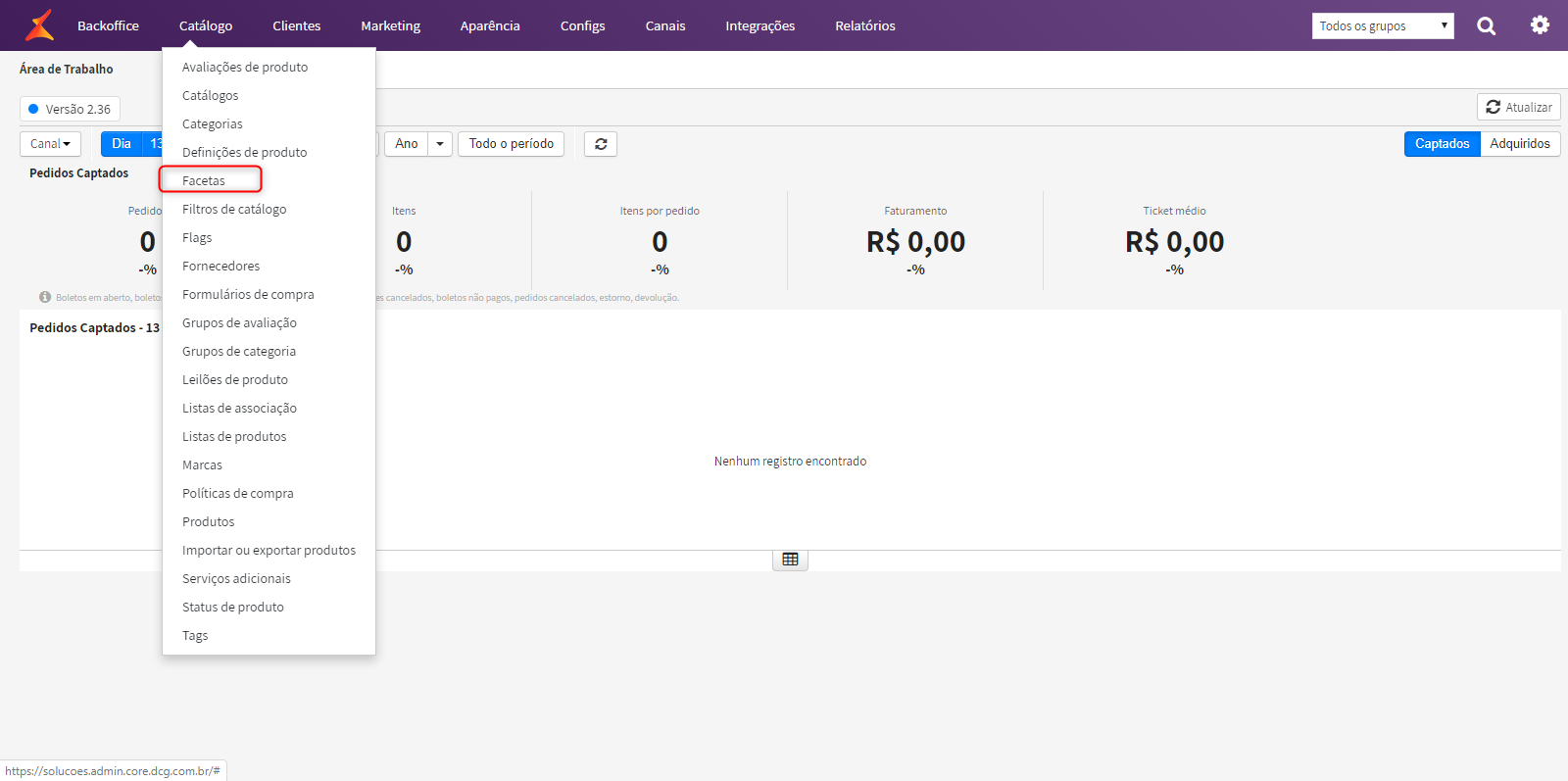The height and width of the screenshot is (781, 1568).
Task: Select the Ano period button
Action: click(407, 144)
